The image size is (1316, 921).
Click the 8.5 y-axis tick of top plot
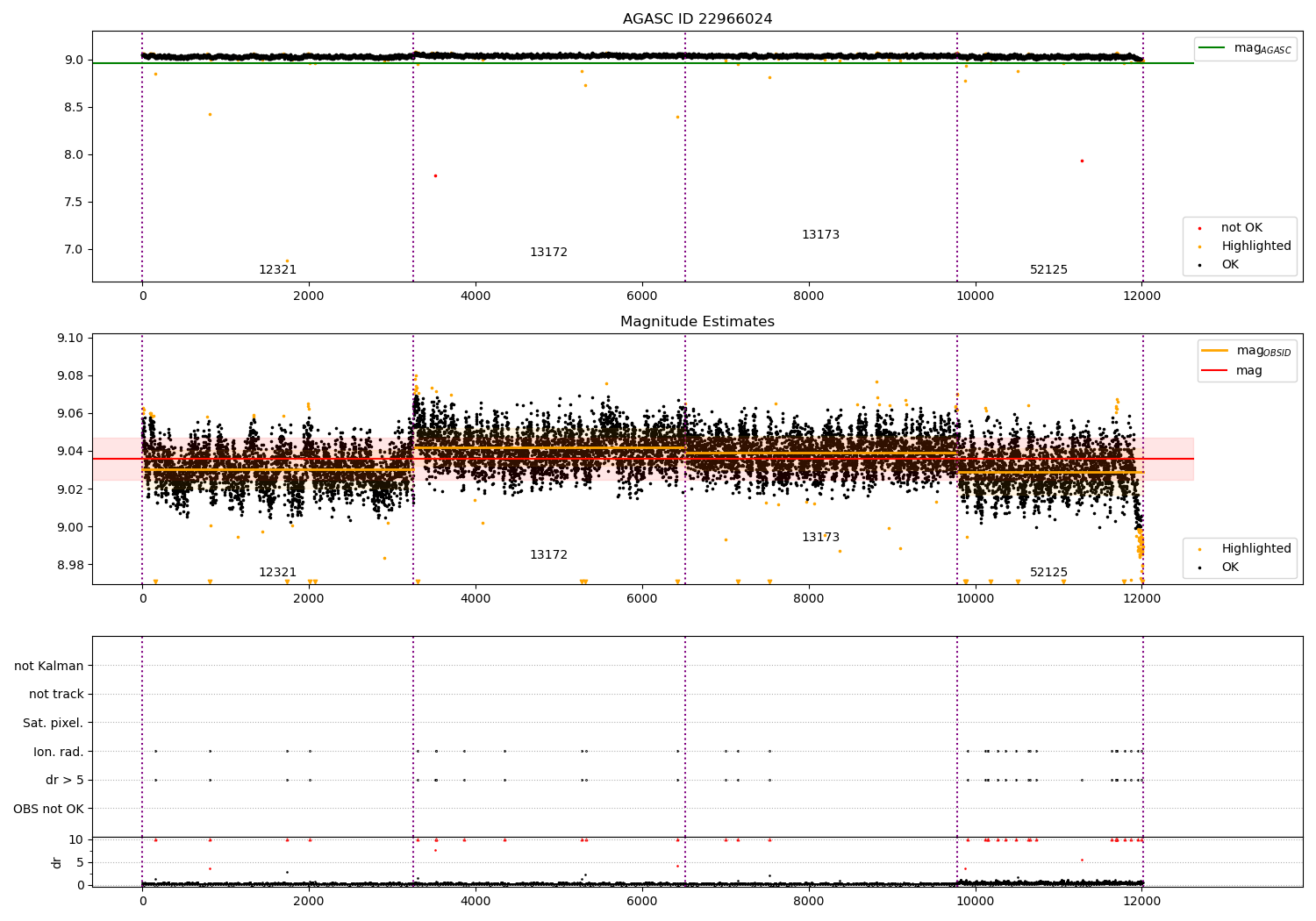pyautogui.click(x=74, y=108)
